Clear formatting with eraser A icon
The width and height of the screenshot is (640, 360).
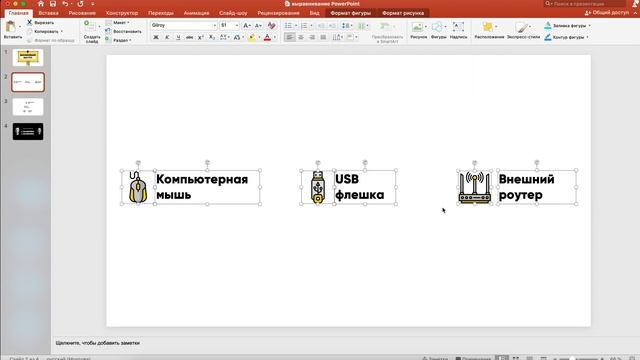[x=271, y=26]
